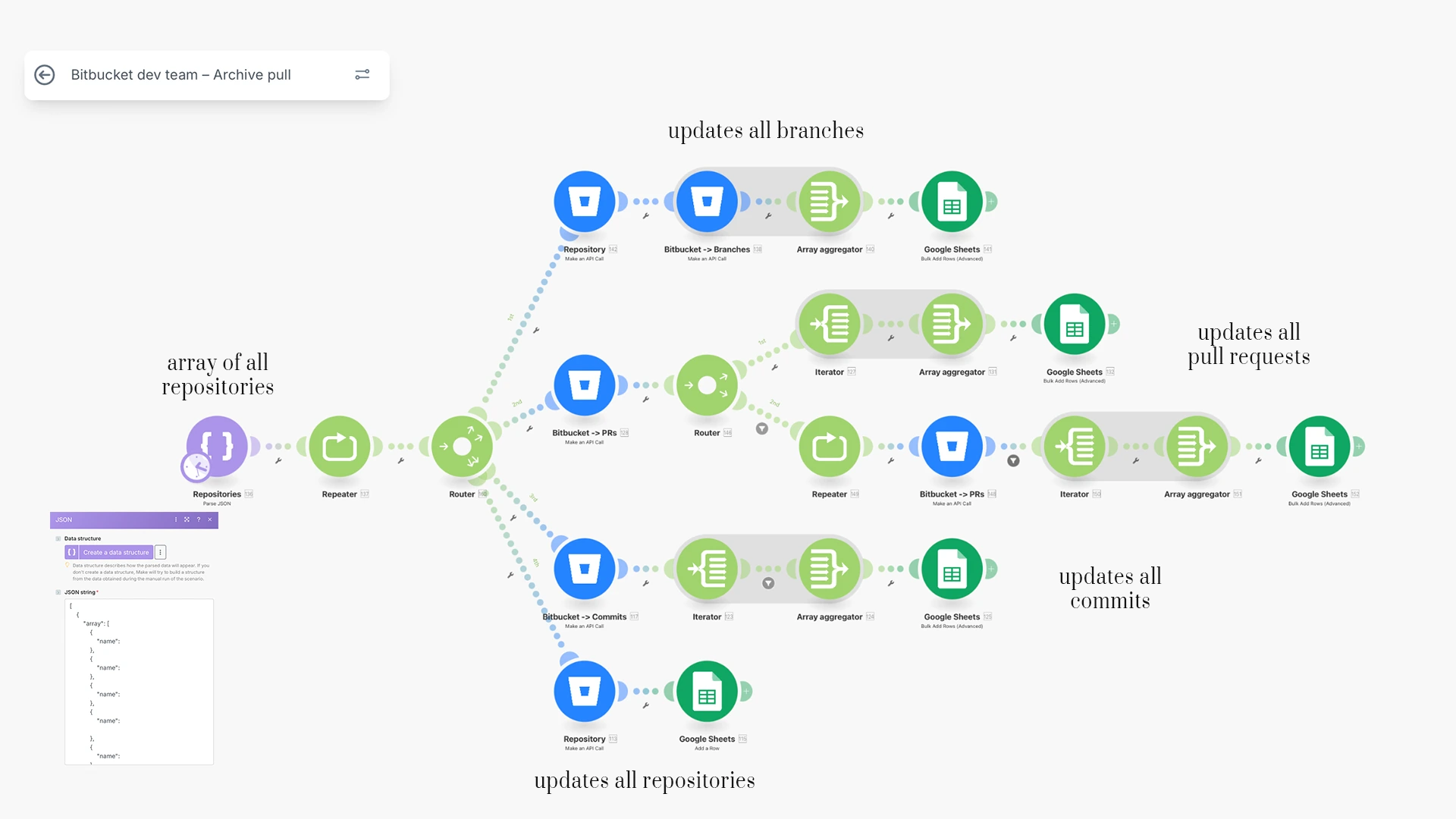This screenshot has width=1456, height=819.
Task: Click the clock schedule icon on Repositories
Action: click(196, 466)
